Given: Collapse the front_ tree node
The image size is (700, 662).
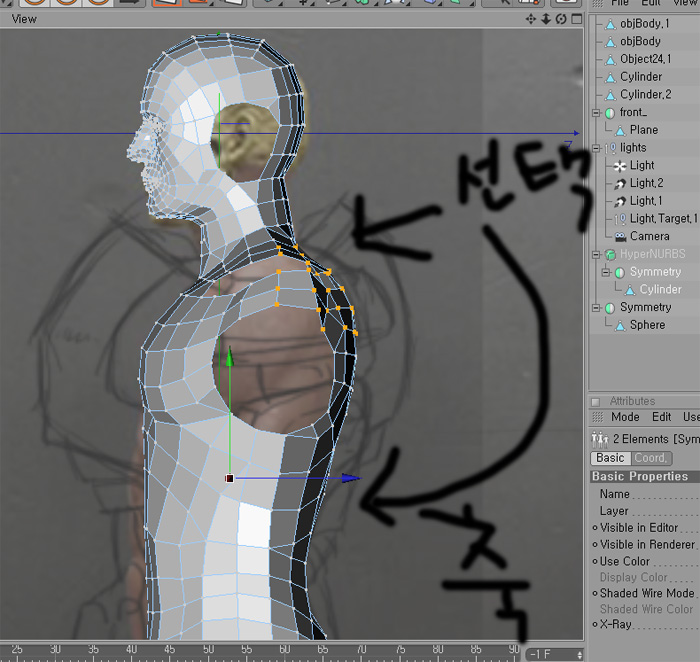Looking at the screenshot, I should click(x=596, y=112).
